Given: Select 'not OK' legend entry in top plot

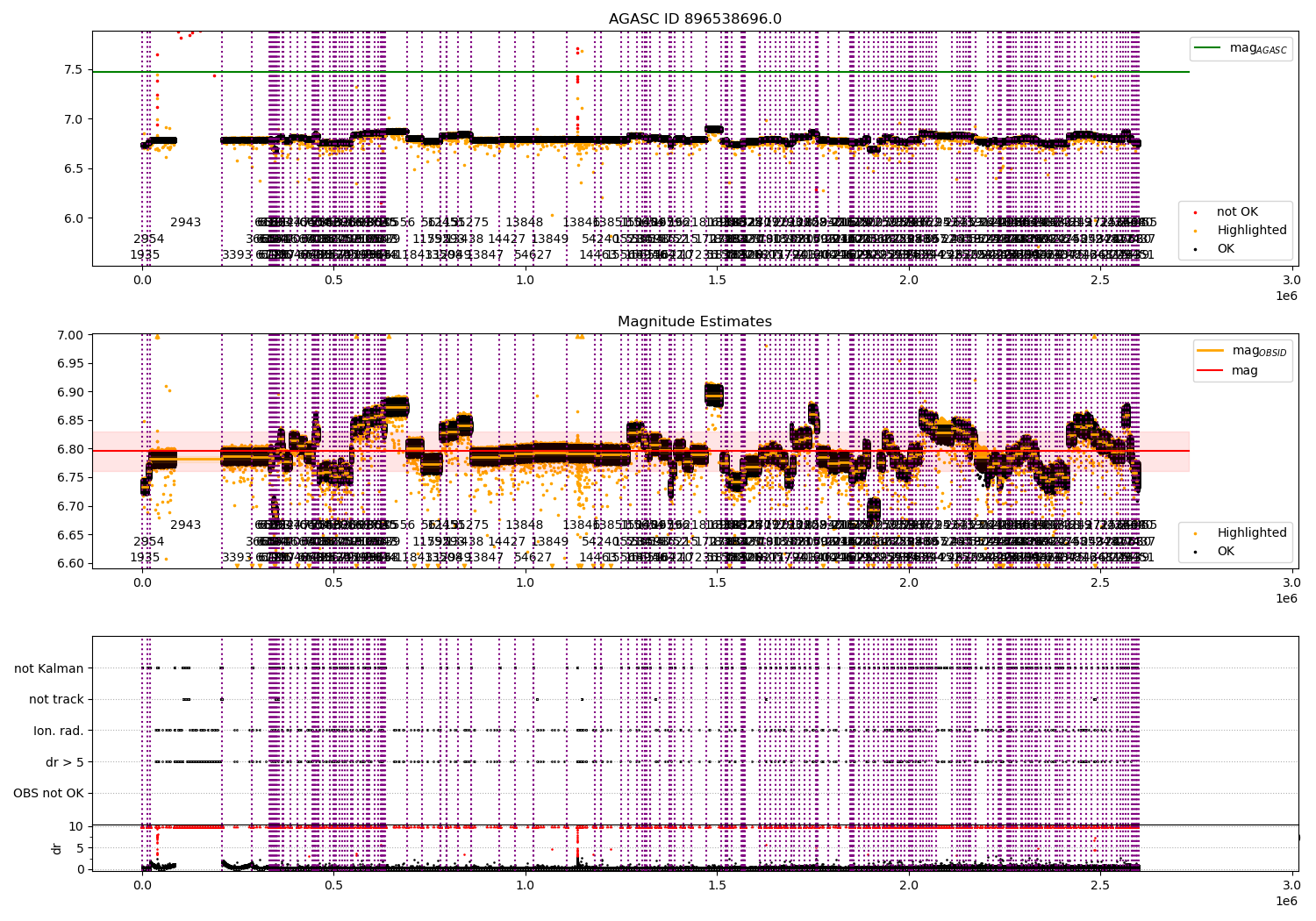Looking at the screenshot, I should coord(1237,212).
